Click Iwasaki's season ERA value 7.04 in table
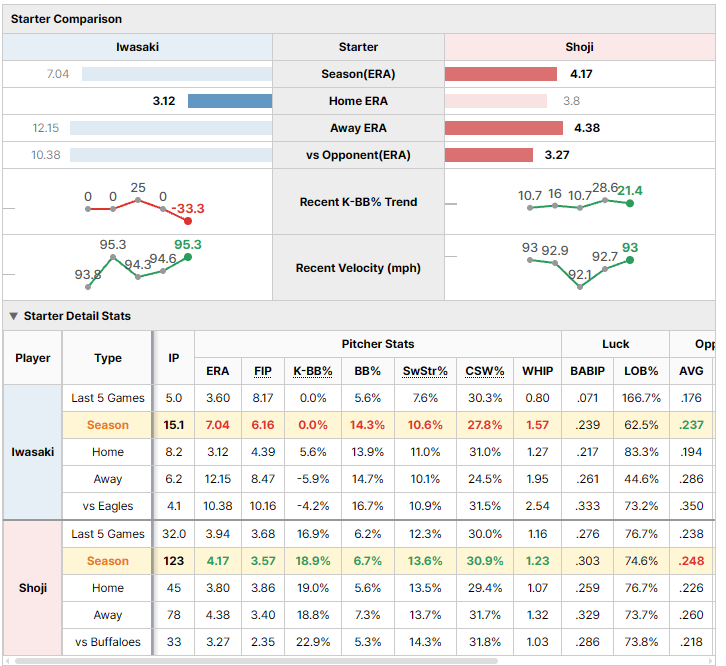The image size is (726, 666). pyautogui.click(x=218, y=425)
